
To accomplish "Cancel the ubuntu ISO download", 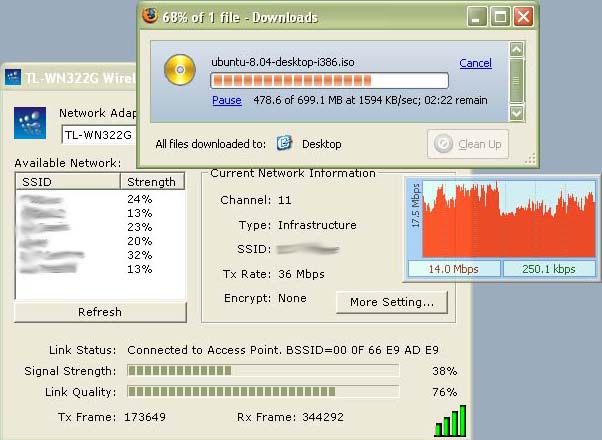I will click(x=475, y=63).
